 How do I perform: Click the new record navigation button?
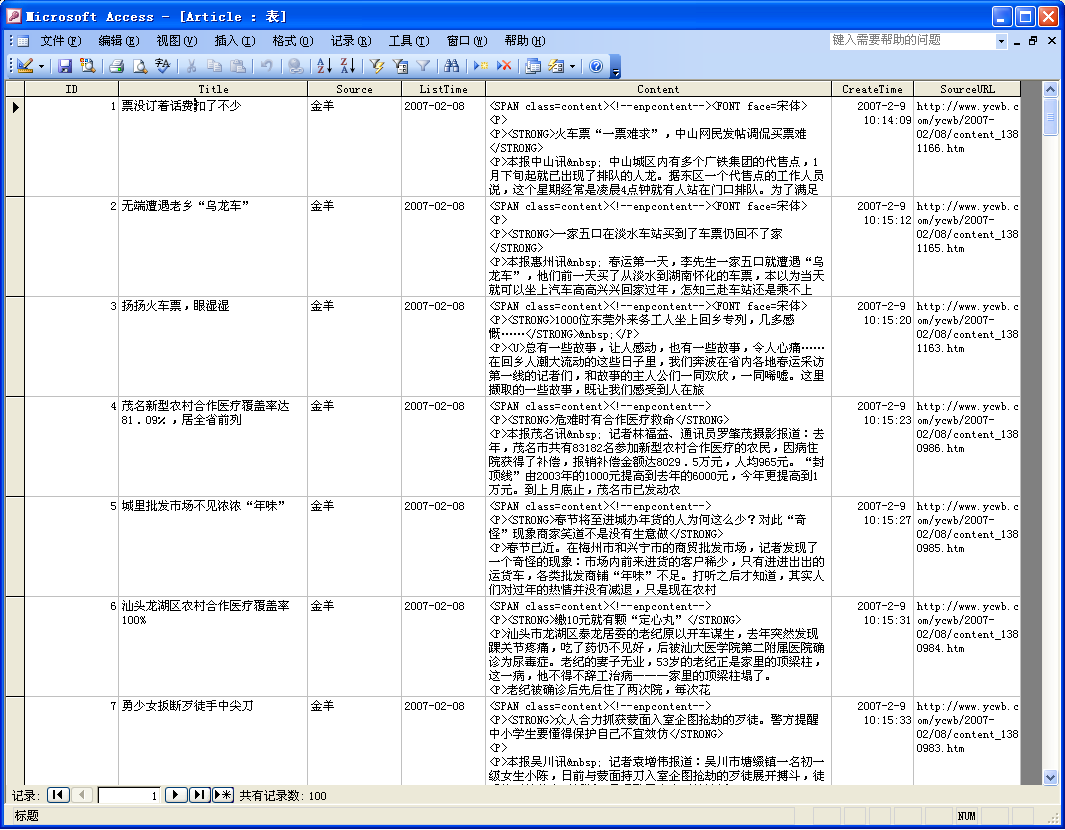(223, 795)
